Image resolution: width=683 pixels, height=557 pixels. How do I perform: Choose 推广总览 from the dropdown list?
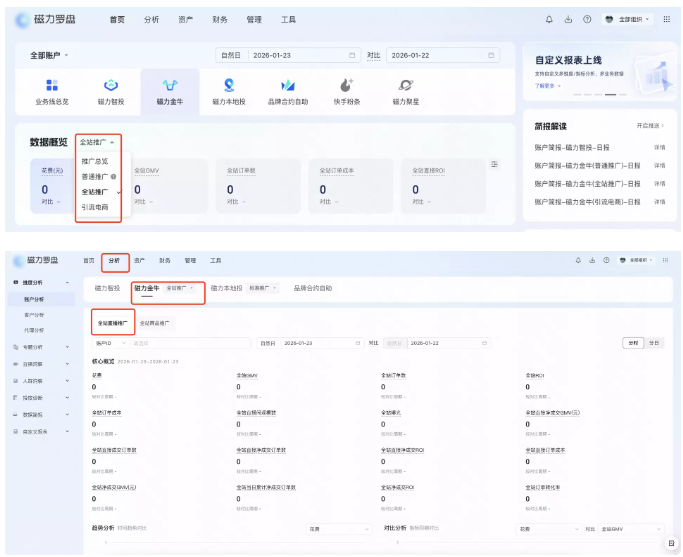(x=95, y=161)
